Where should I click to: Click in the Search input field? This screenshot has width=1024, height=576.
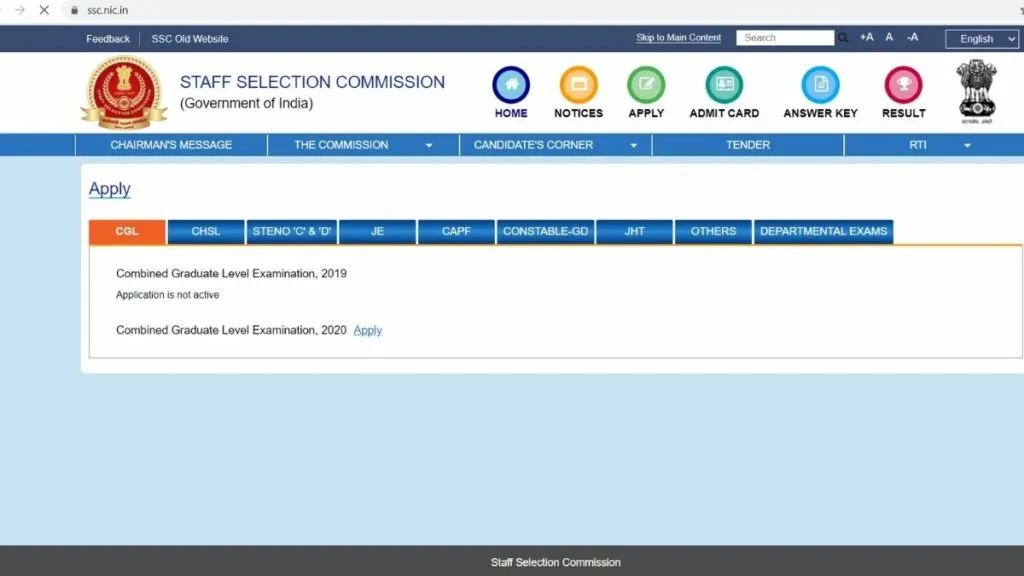pyautogui.click(x=785, y=38)
